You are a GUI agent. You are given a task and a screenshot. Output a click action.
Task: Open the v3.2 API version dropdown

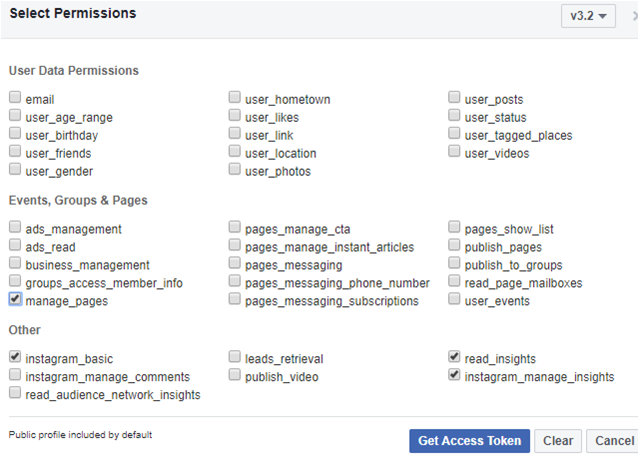(x=588, y=17)
